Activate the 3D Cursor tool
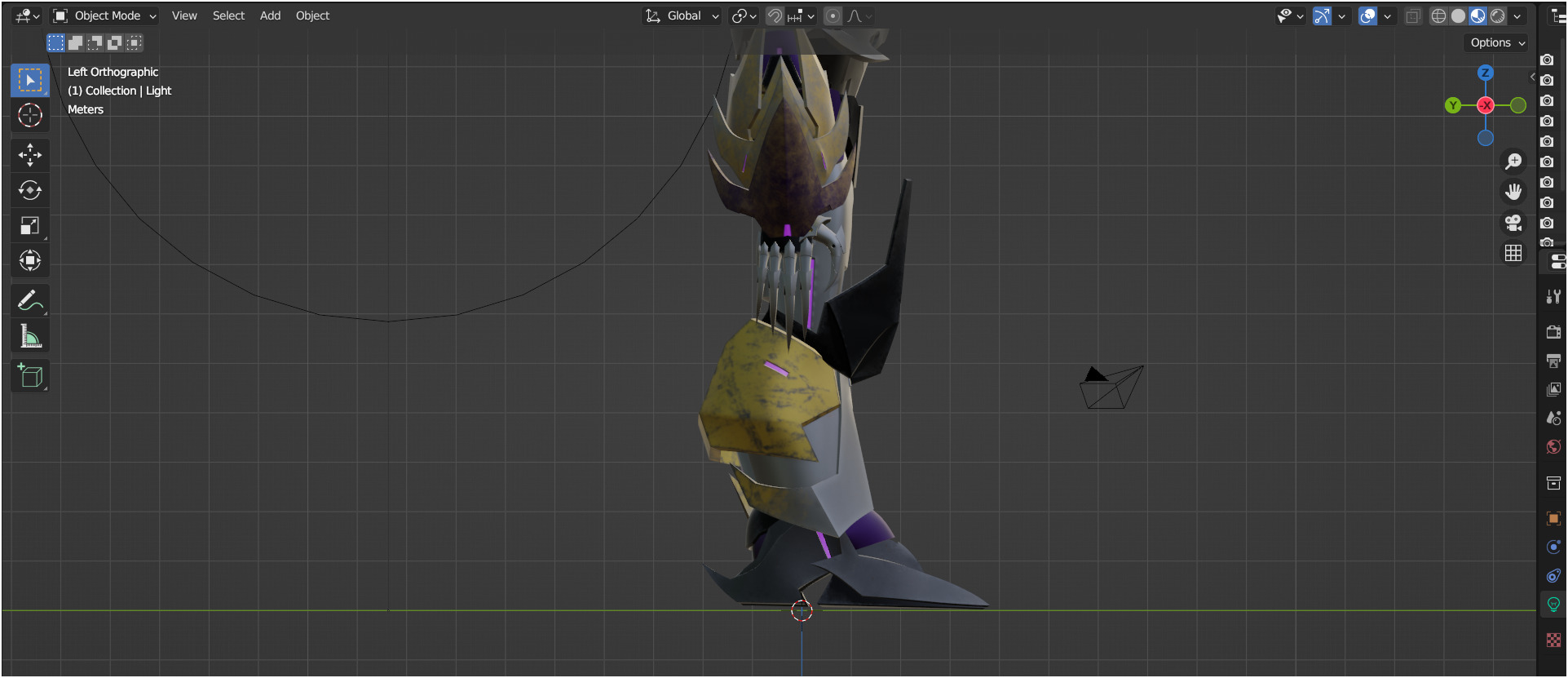Image resolution: width=1568 pixels, height=678 pixels. coord(30,115)
